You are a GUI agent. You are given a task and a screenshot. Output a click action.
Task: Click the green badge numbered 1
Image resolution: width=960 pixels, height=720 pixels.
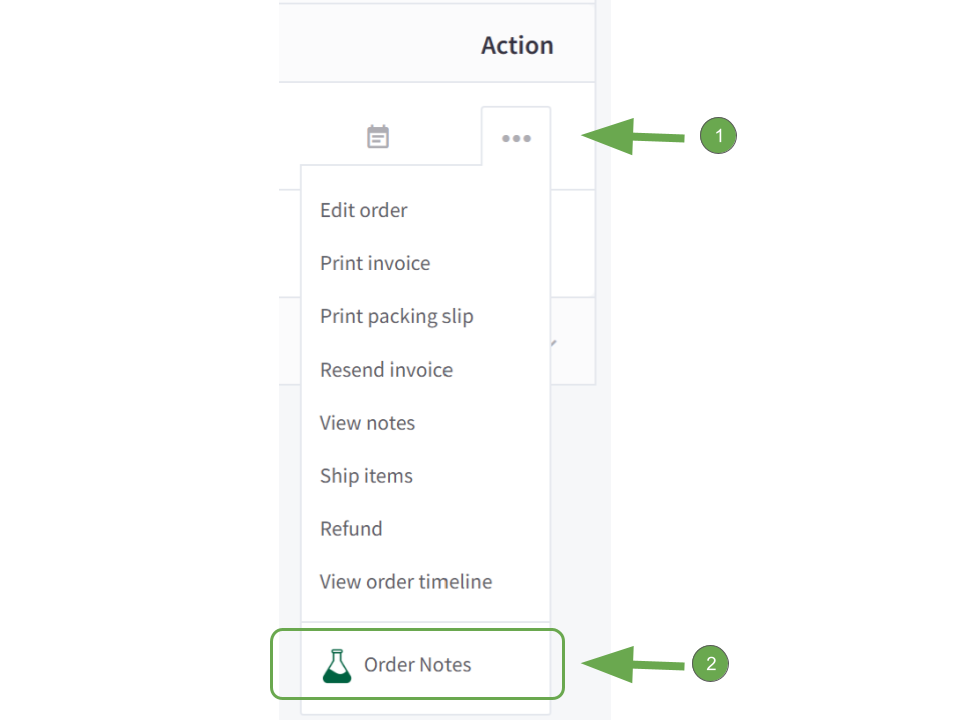[718, 135]
